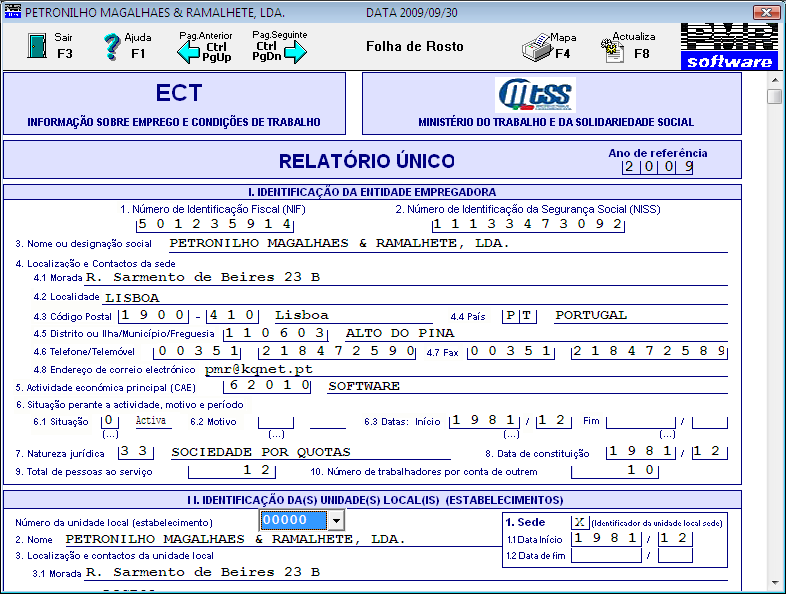Open lookup (...) under Início date
786x594 pixels.
[511, 435]
